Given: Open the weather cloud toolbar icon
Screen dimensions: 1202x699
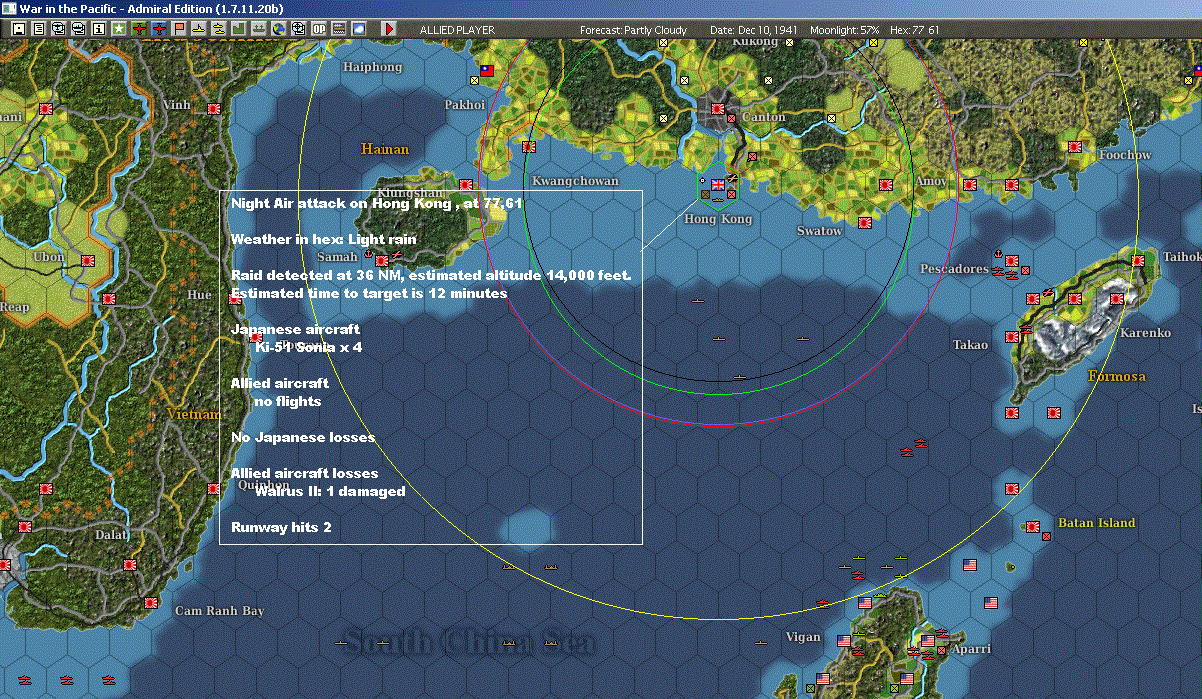Looking at the screenshot, I should pyautogui.click(x=359, y=29).
